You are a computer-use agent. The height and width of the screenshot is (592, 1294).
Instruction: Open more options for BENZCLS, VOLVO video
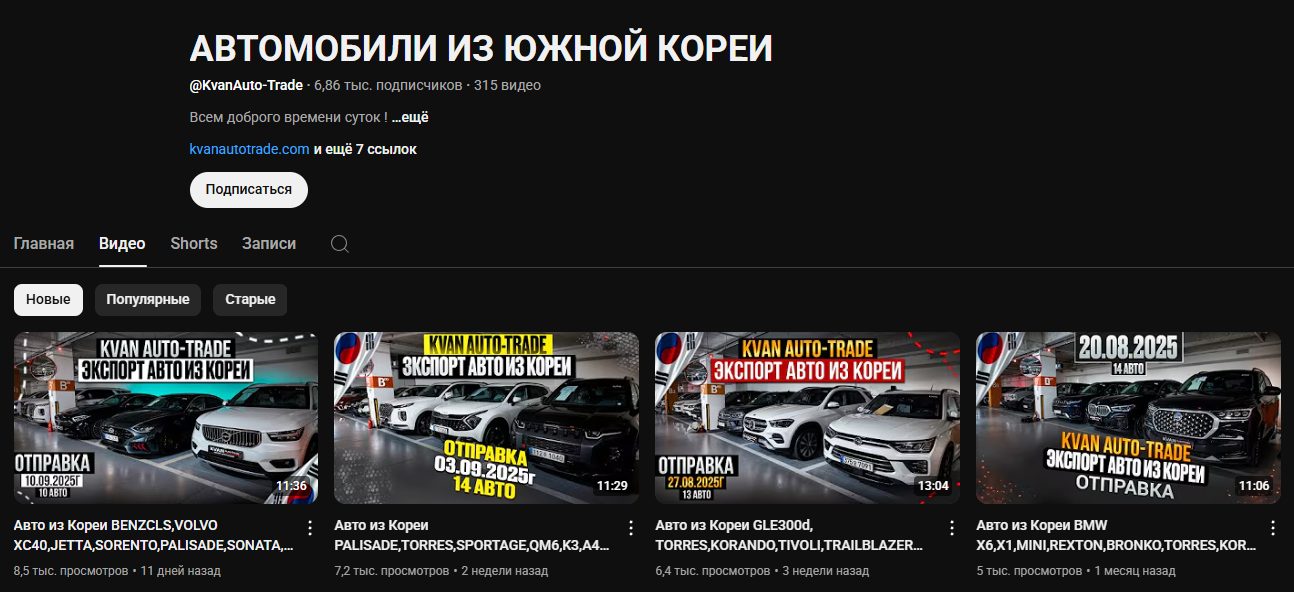click(310, 528)
